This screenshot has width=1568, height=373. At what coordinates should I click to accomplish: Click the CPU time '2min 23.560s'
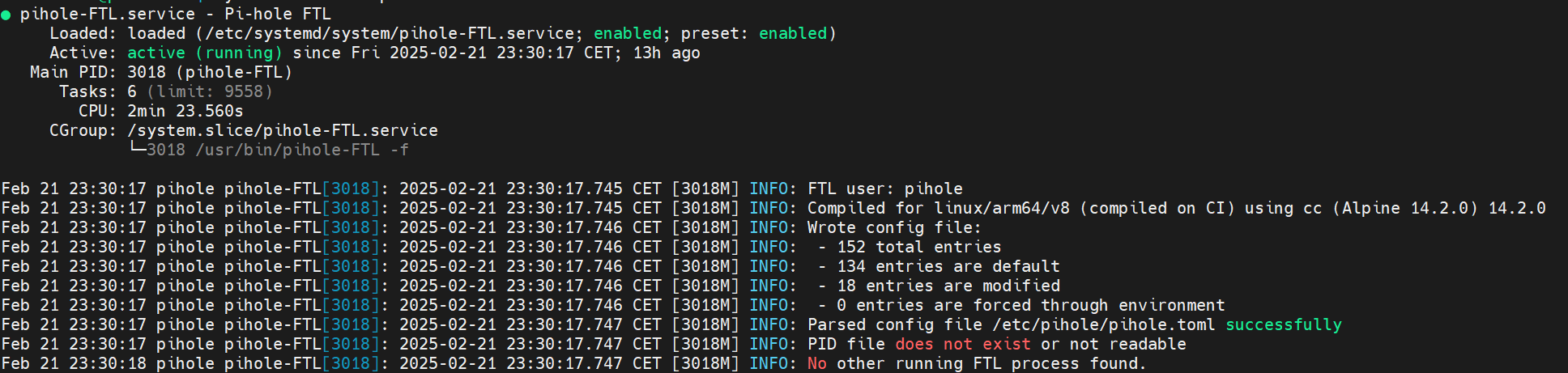point(185,111)
